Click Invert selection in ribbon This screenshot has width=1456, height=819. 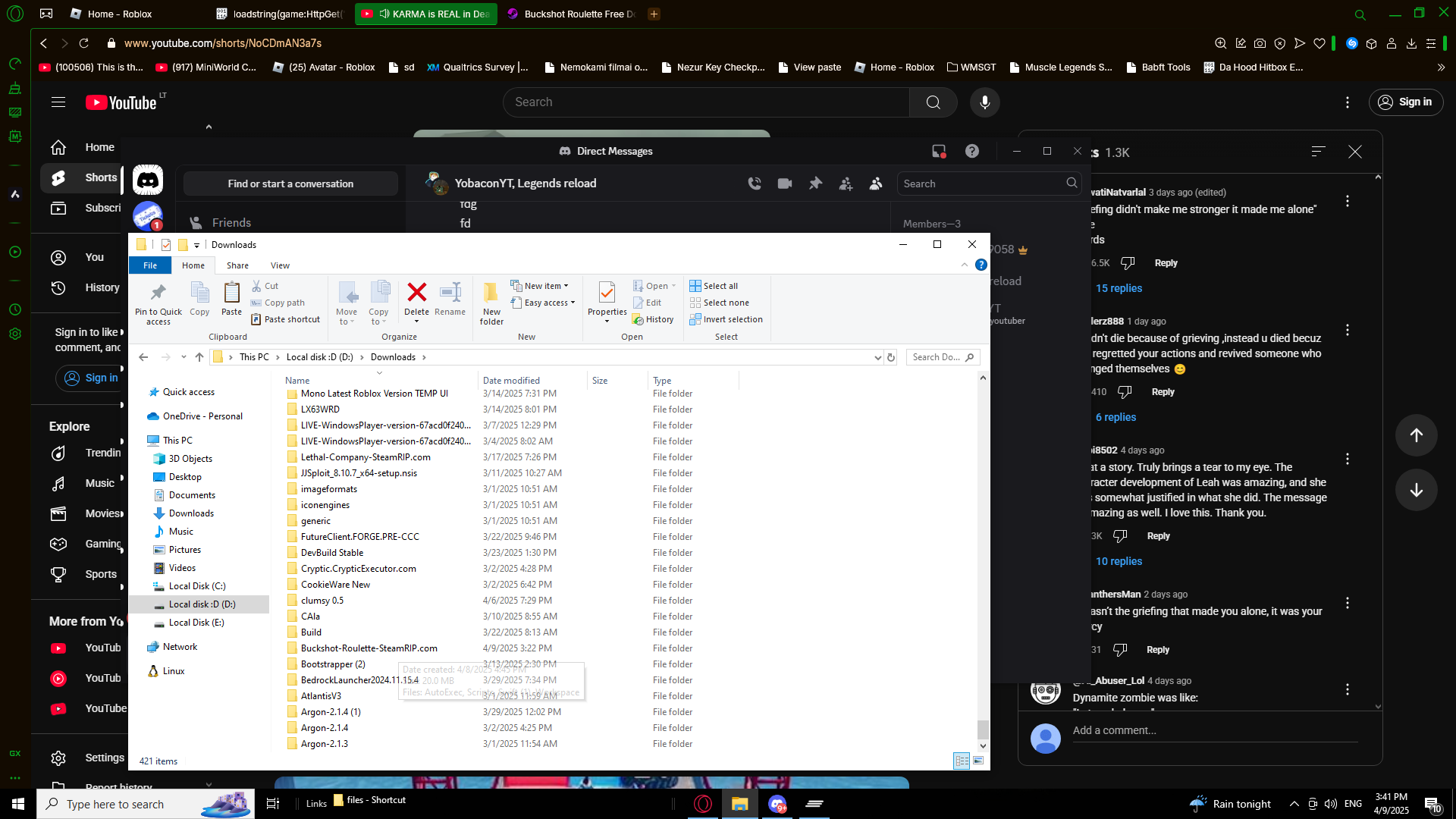(x=726, y=319)
